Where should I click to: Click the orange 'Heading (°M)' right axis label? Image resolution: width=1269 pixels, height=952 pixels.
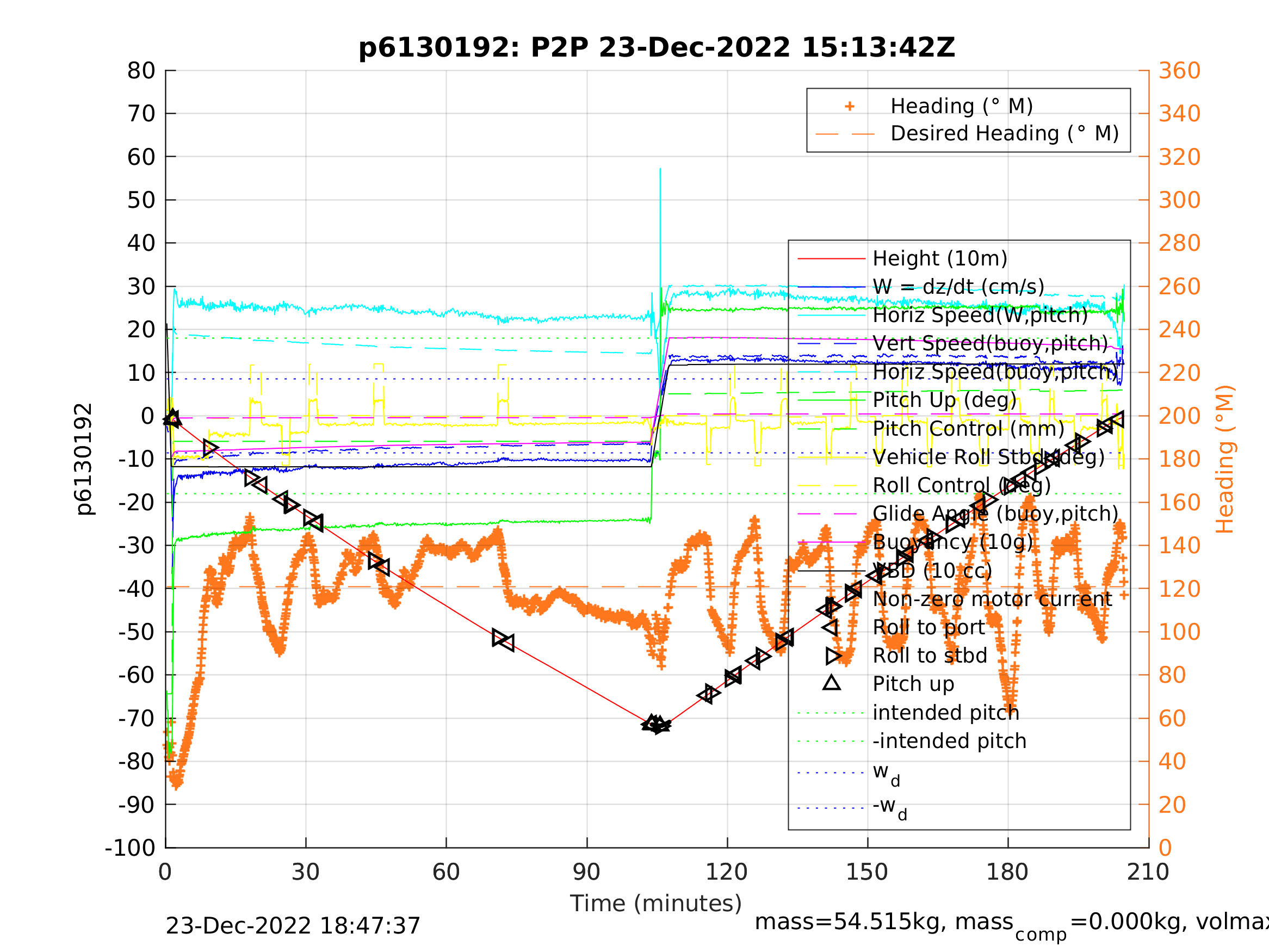click(1224, 459)
